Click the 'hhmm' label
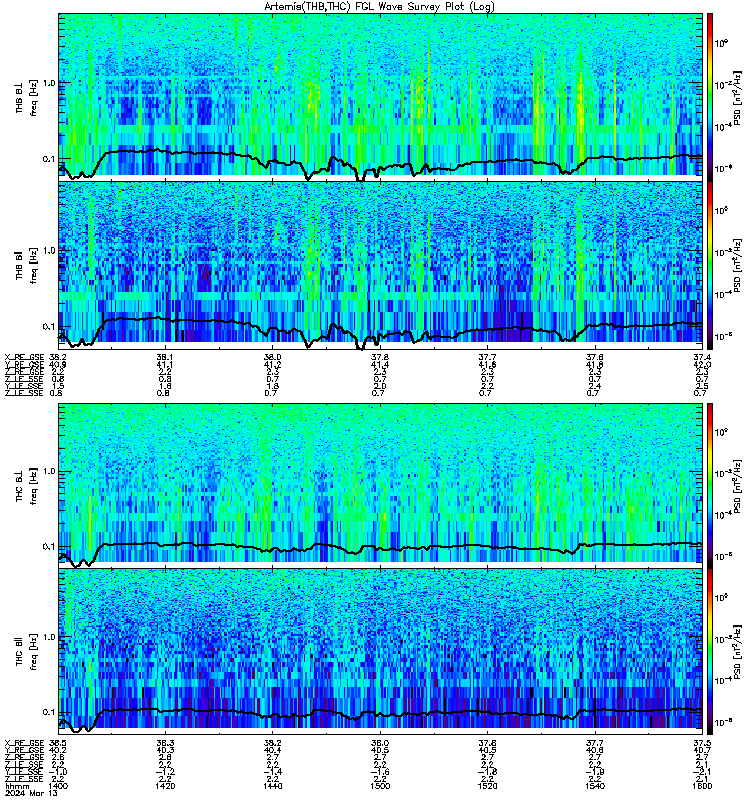This screenshot has width=750, height=800. pos(17,786)
